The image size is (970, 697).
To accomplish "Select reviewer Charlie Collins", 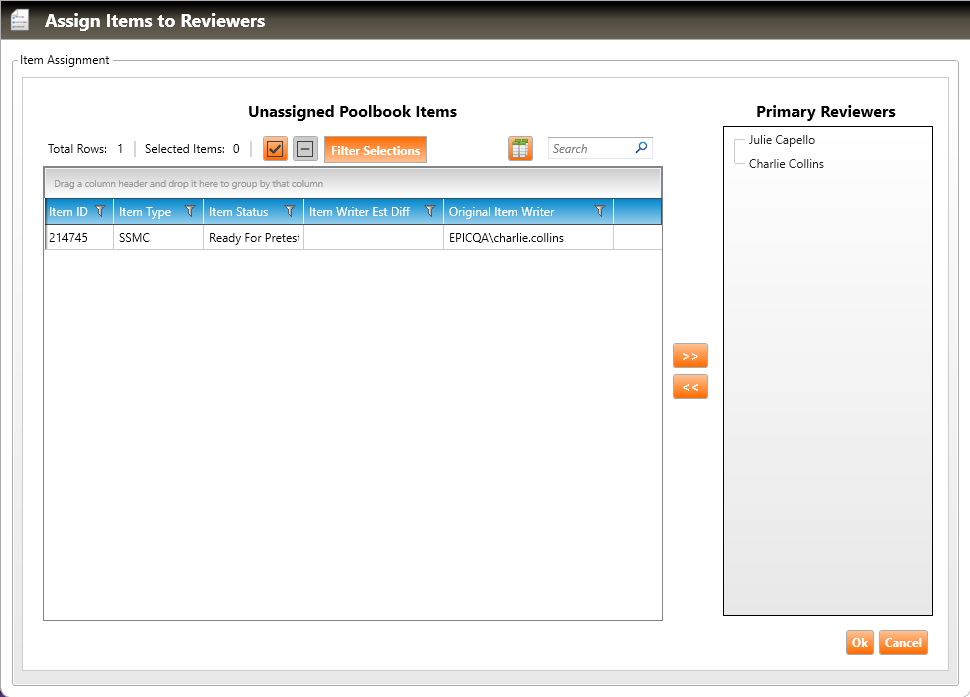I will pyautogui.click(x=786, y=164).
